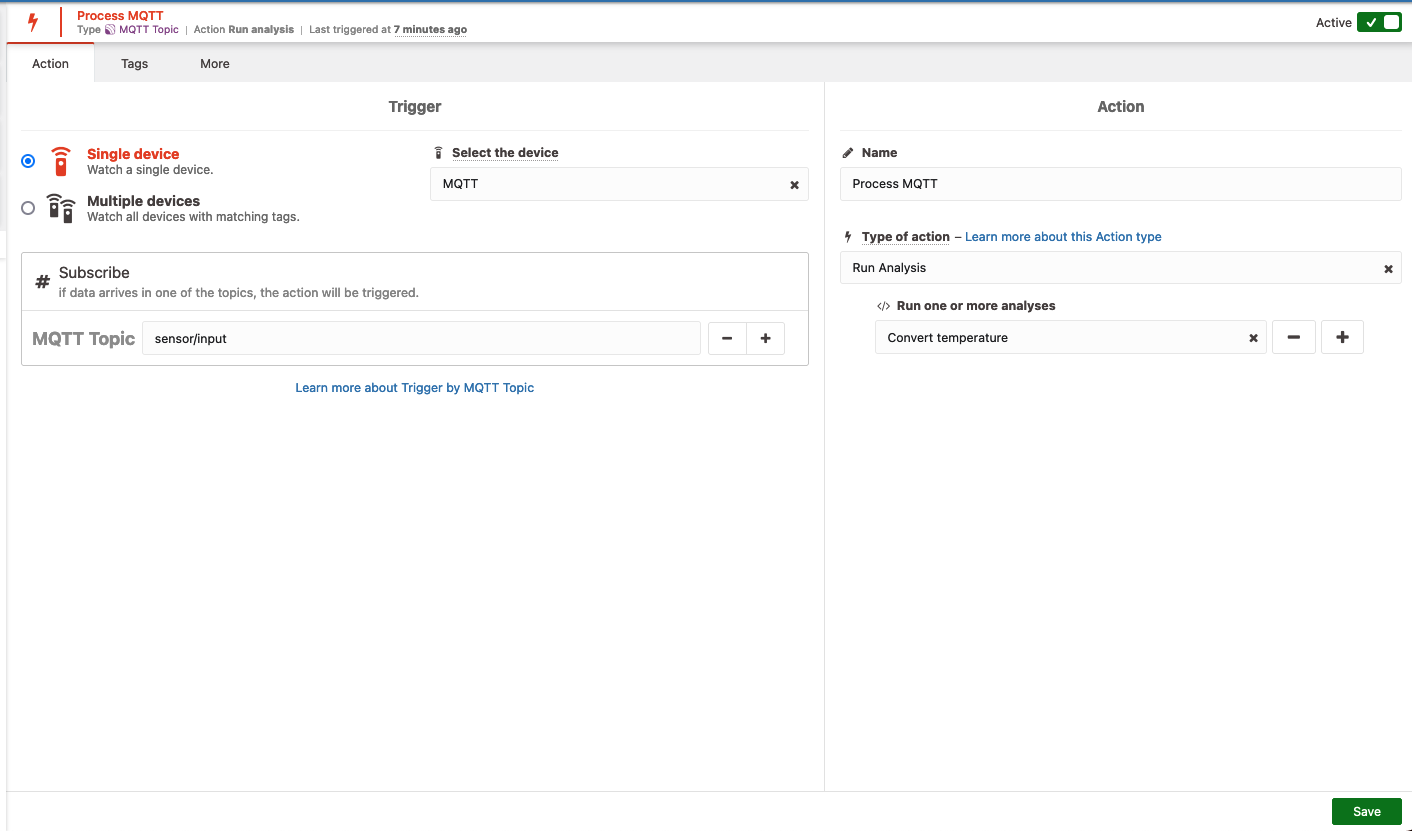Open the Convert temperature analysis dropdown
This screenshot has width=1412, height=831.
1070,338
